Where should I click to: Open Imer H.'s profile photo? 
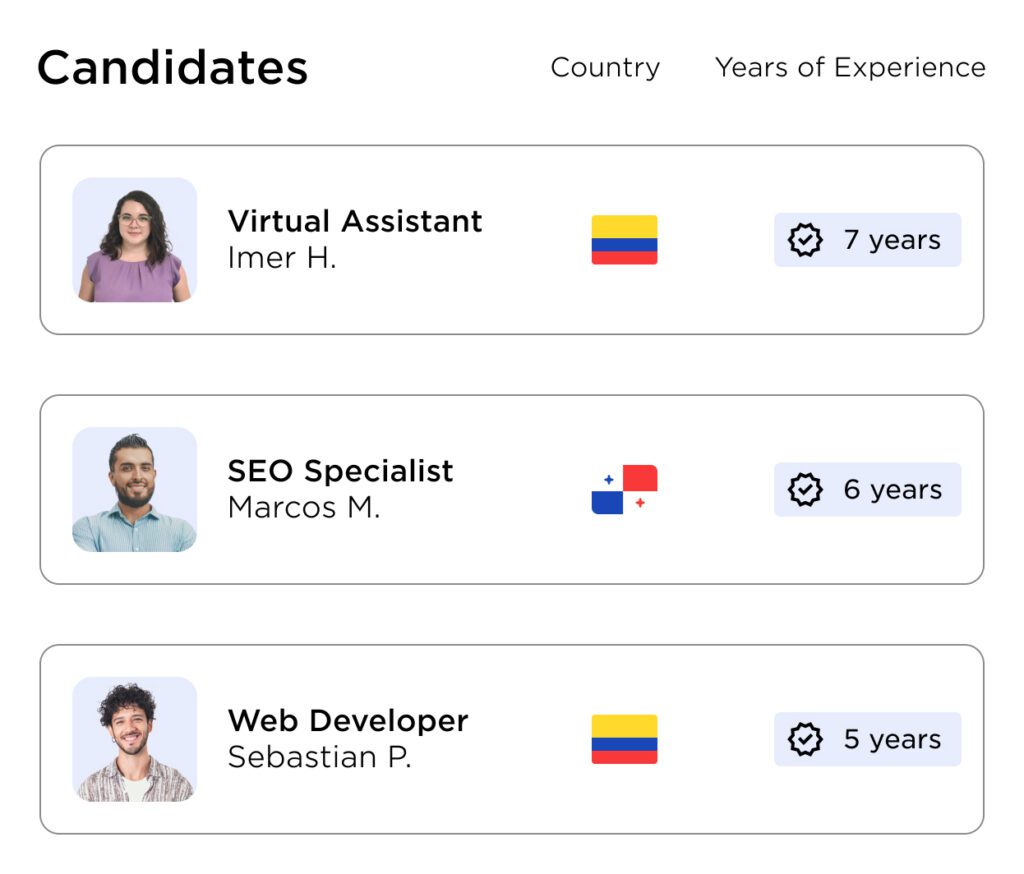(x=135, y=240)
